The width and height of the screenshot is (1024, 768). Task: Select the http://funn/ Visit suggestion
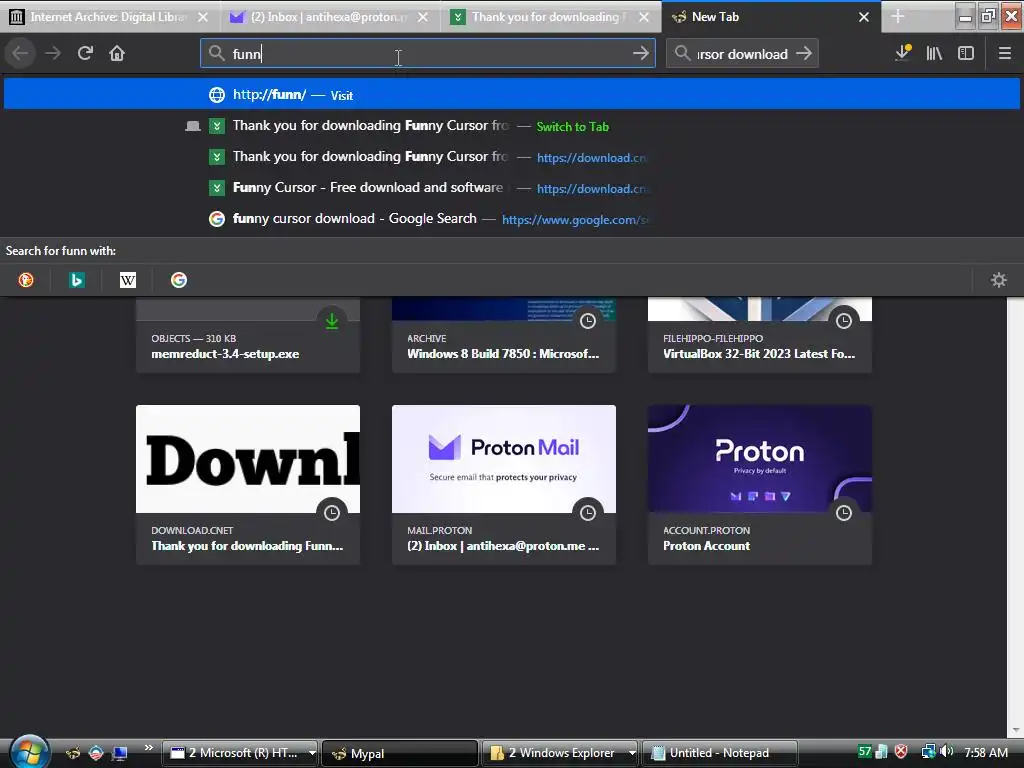[x=512, y=95]
